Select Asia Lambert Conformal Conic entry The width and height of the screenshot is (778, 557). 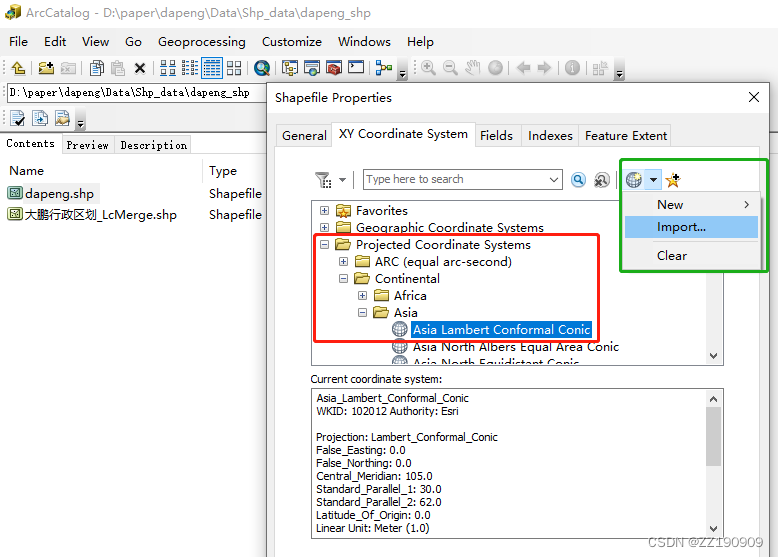pos(501,330)
